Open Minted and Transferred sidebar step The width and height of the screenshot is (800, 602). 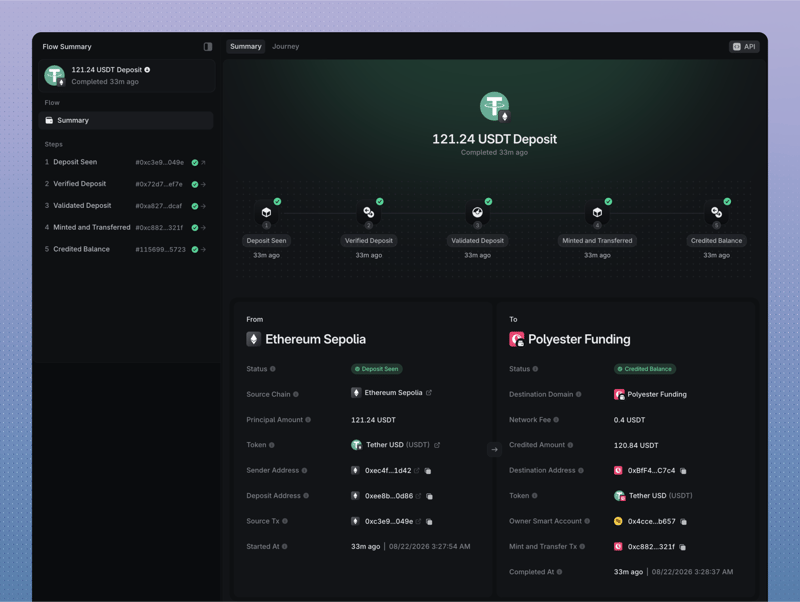point(126,228)
